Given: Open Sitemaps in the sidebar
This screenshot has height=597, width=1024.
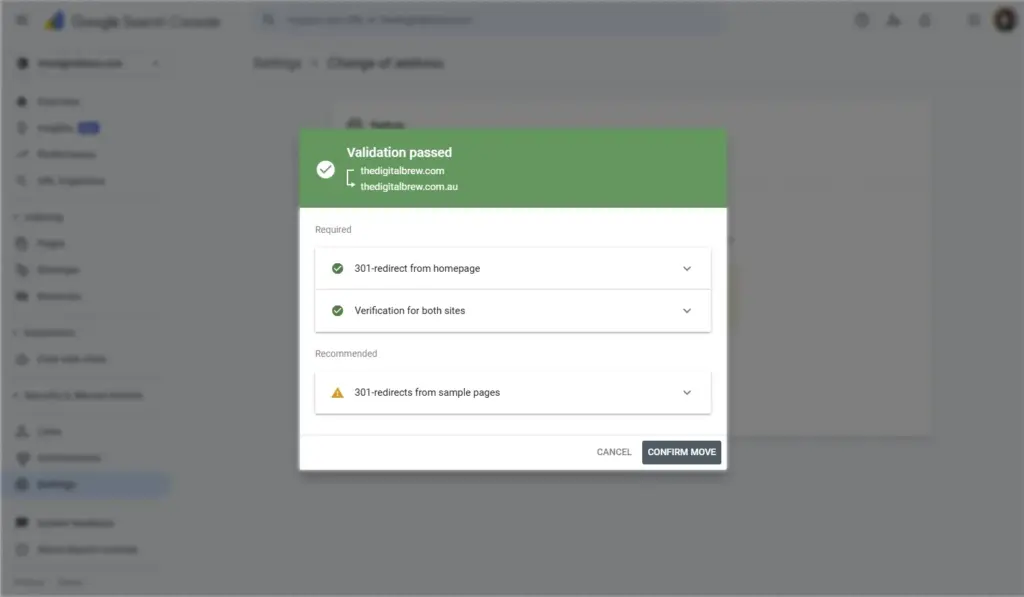Looking at the screenshot, I should pyautogui.click(x=57, y=270).
